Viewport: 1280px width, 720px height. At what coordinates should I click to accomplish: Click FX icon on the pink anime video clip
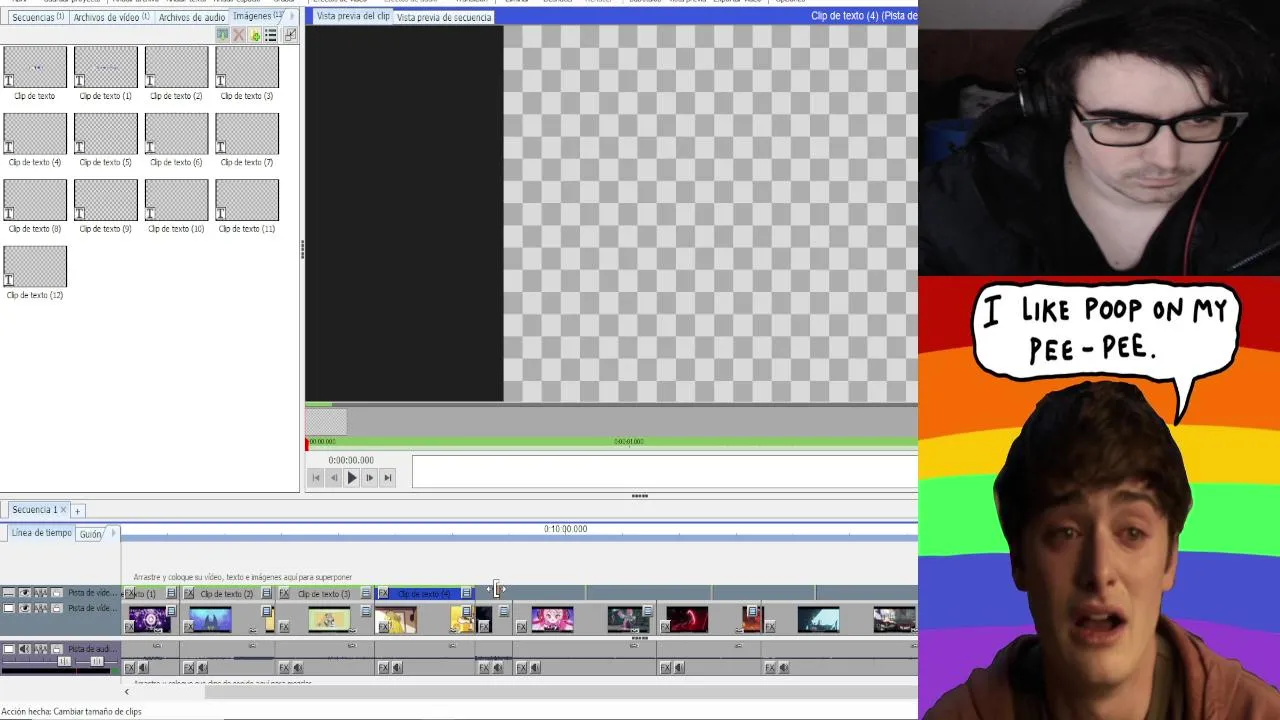[x=521, y=626]
